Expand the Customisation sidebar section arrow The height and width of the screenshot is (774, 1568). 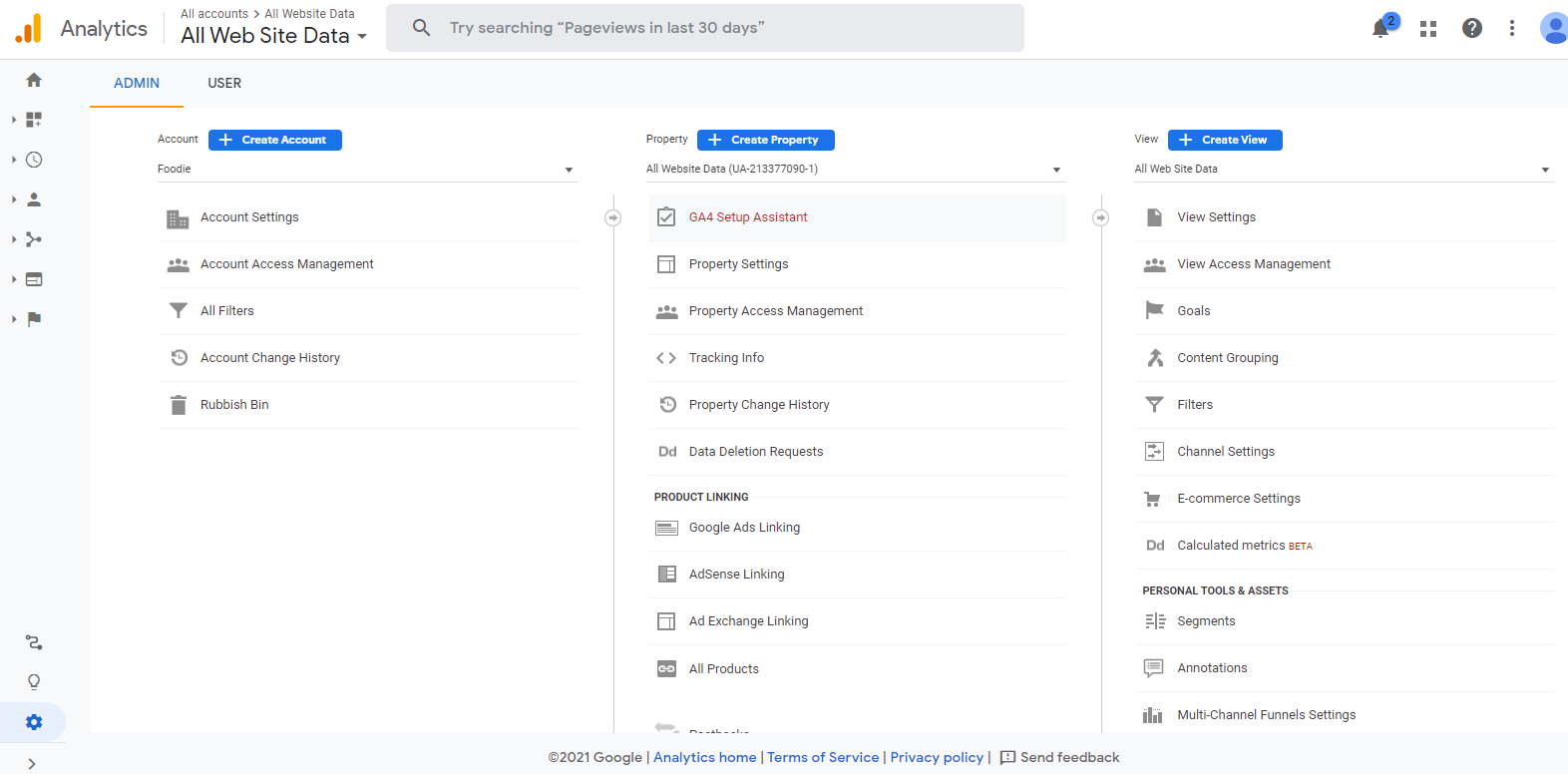pyautogui.click(x=14, y=120)
